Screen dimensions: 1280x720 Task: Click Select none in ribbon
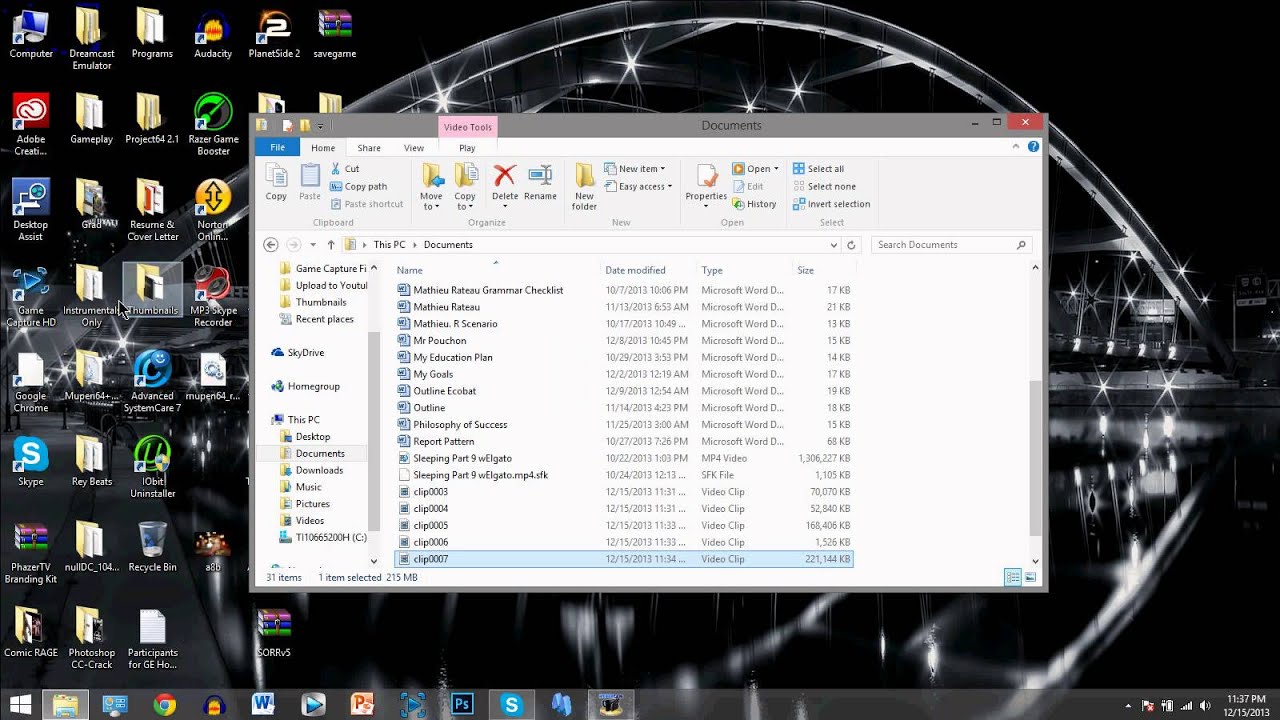click(x=824, y=186)
